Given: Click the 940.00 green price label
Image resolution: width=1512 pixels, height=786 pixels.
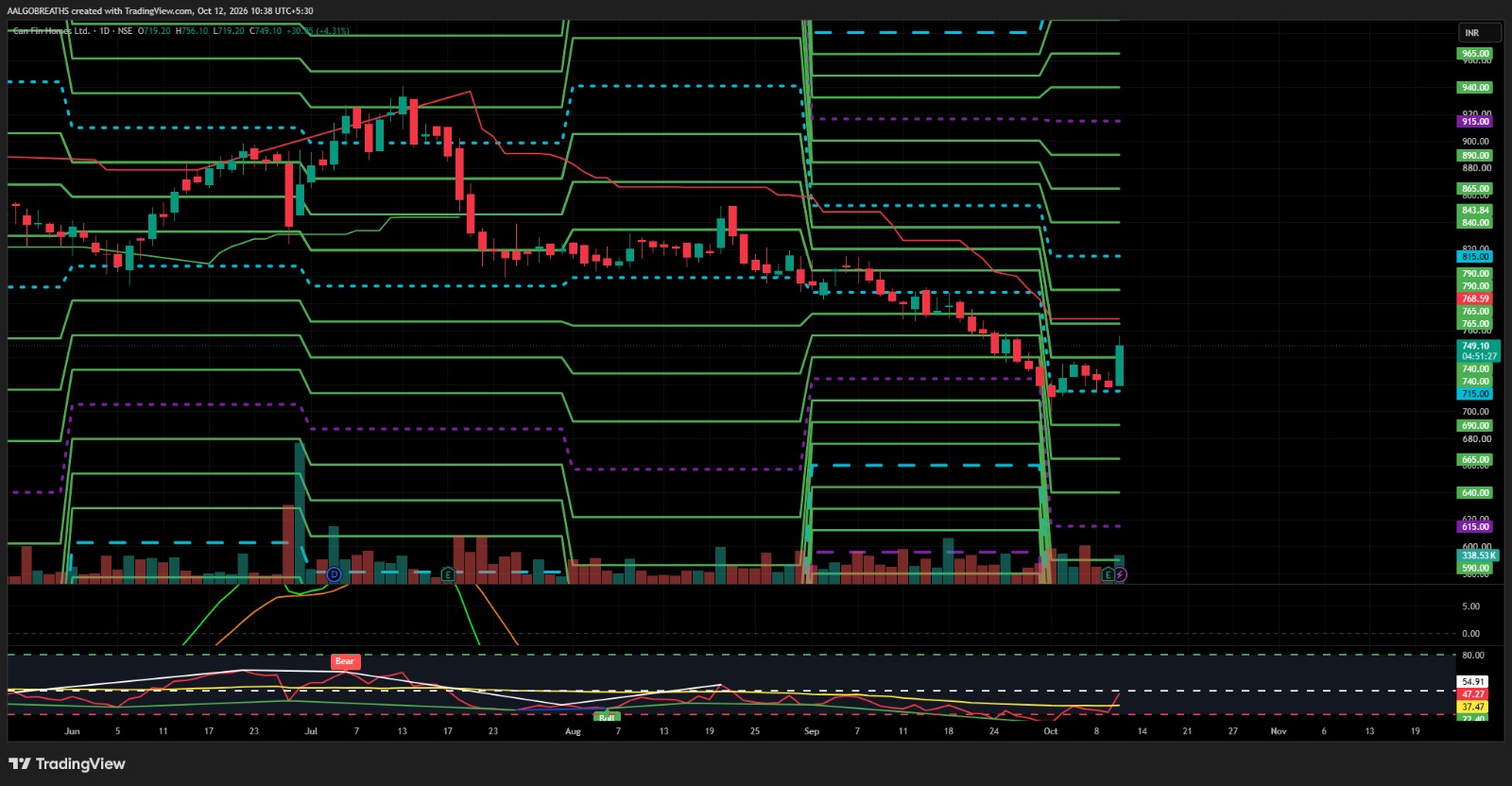Looking at the screenshot, I should (x=1475, y=88).
